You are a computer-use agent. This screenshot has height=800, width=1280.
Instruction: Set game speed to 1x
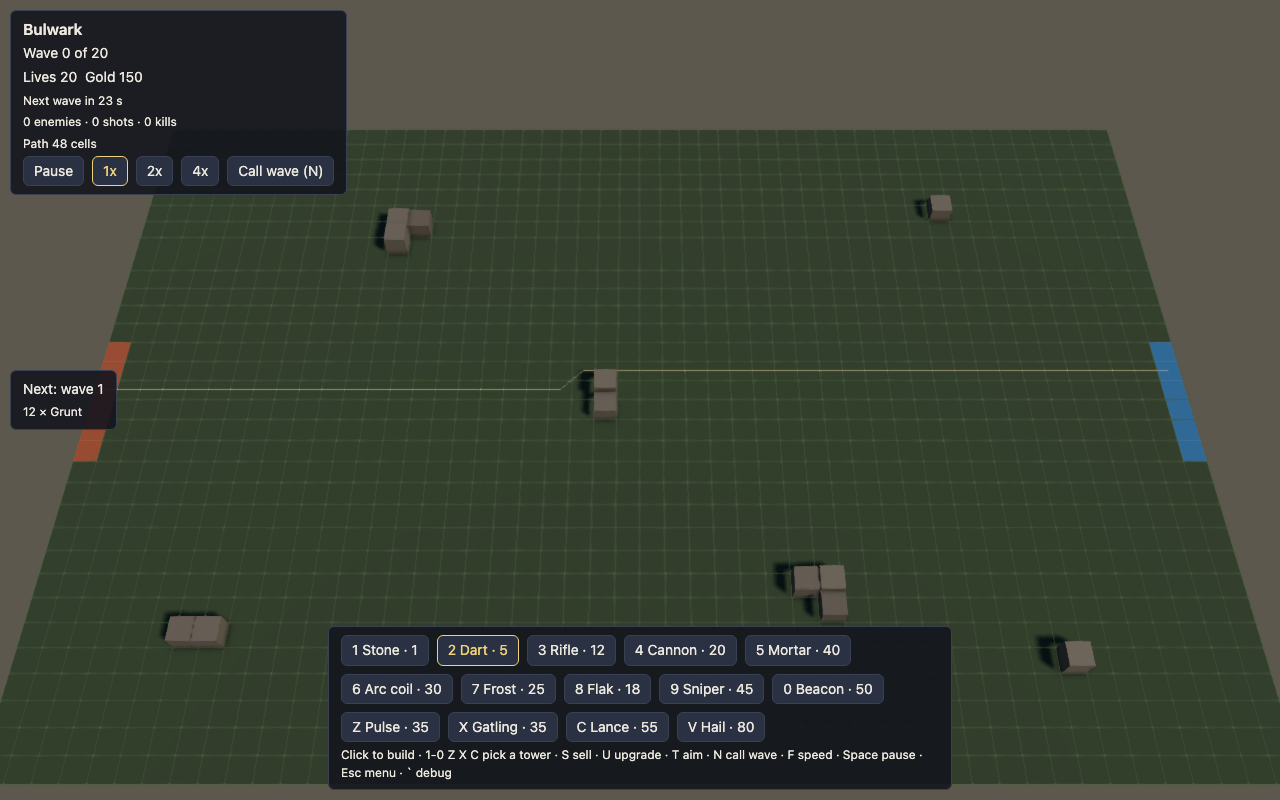(x=110, y=171)
